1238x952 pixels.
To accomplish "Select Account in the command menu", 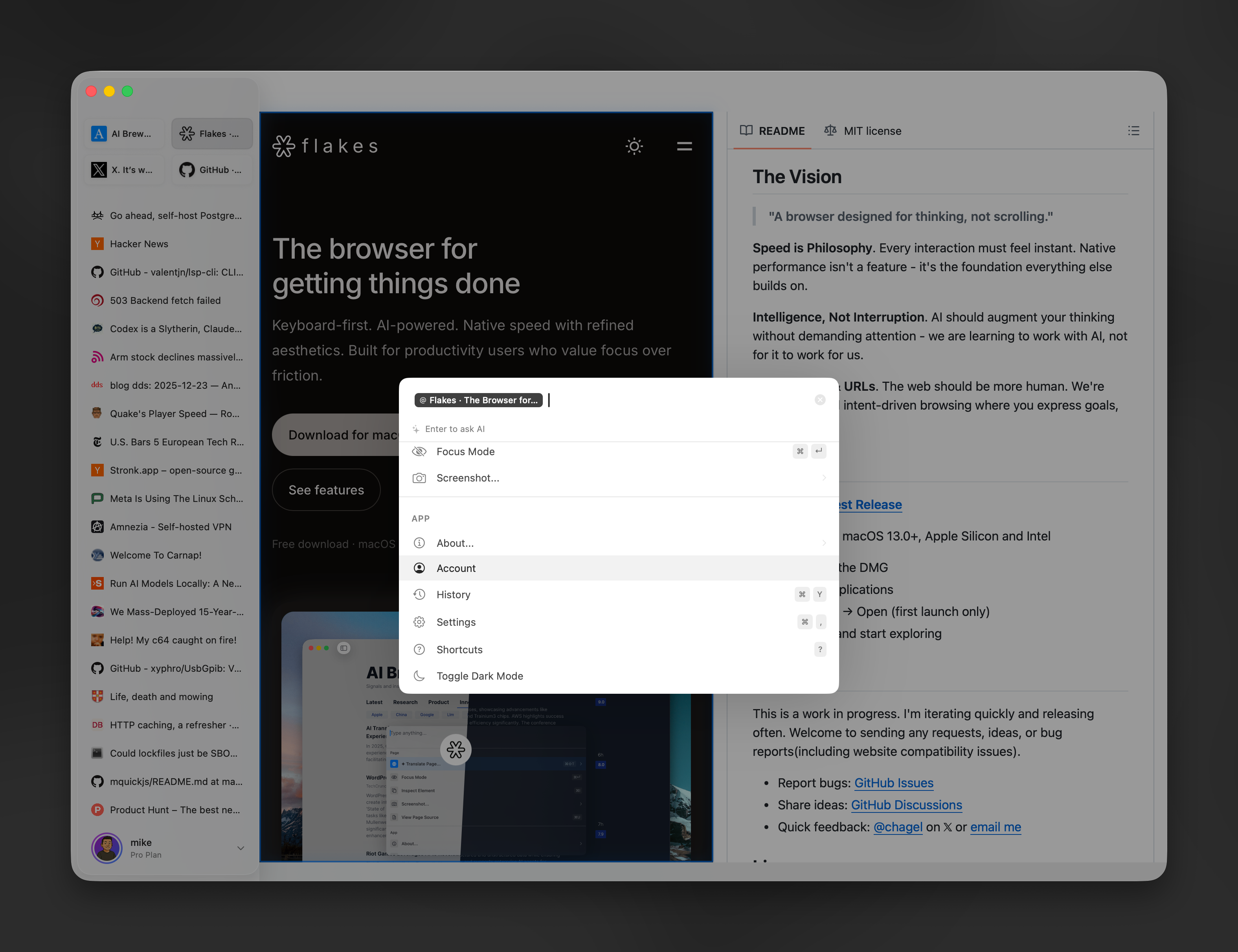I will tap(456, 568).
